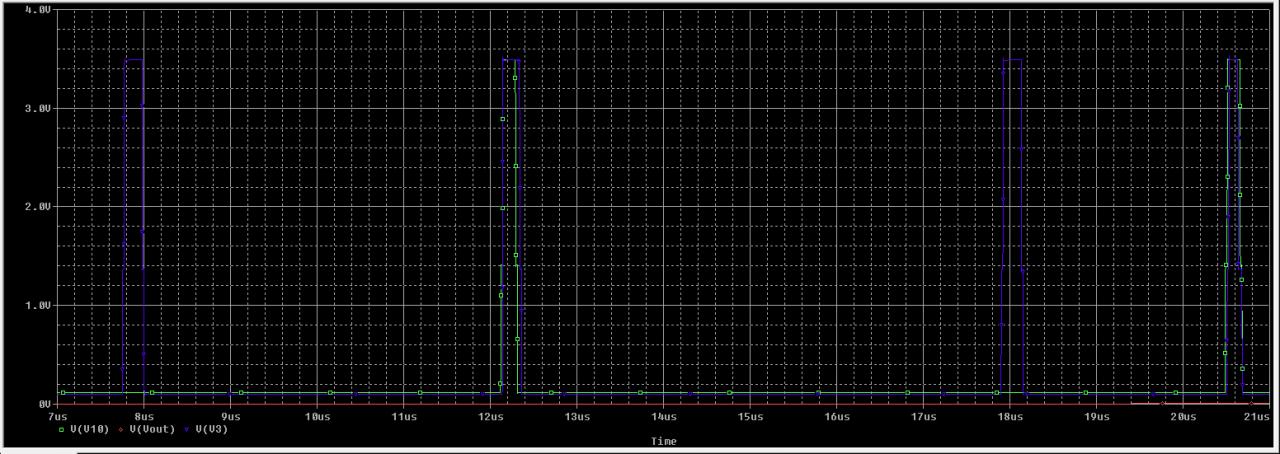Image resolution: width=1280 pixels, height=454 pixels.
Task: Click the 10us x-axis label
Action: [x=317, y=416]
